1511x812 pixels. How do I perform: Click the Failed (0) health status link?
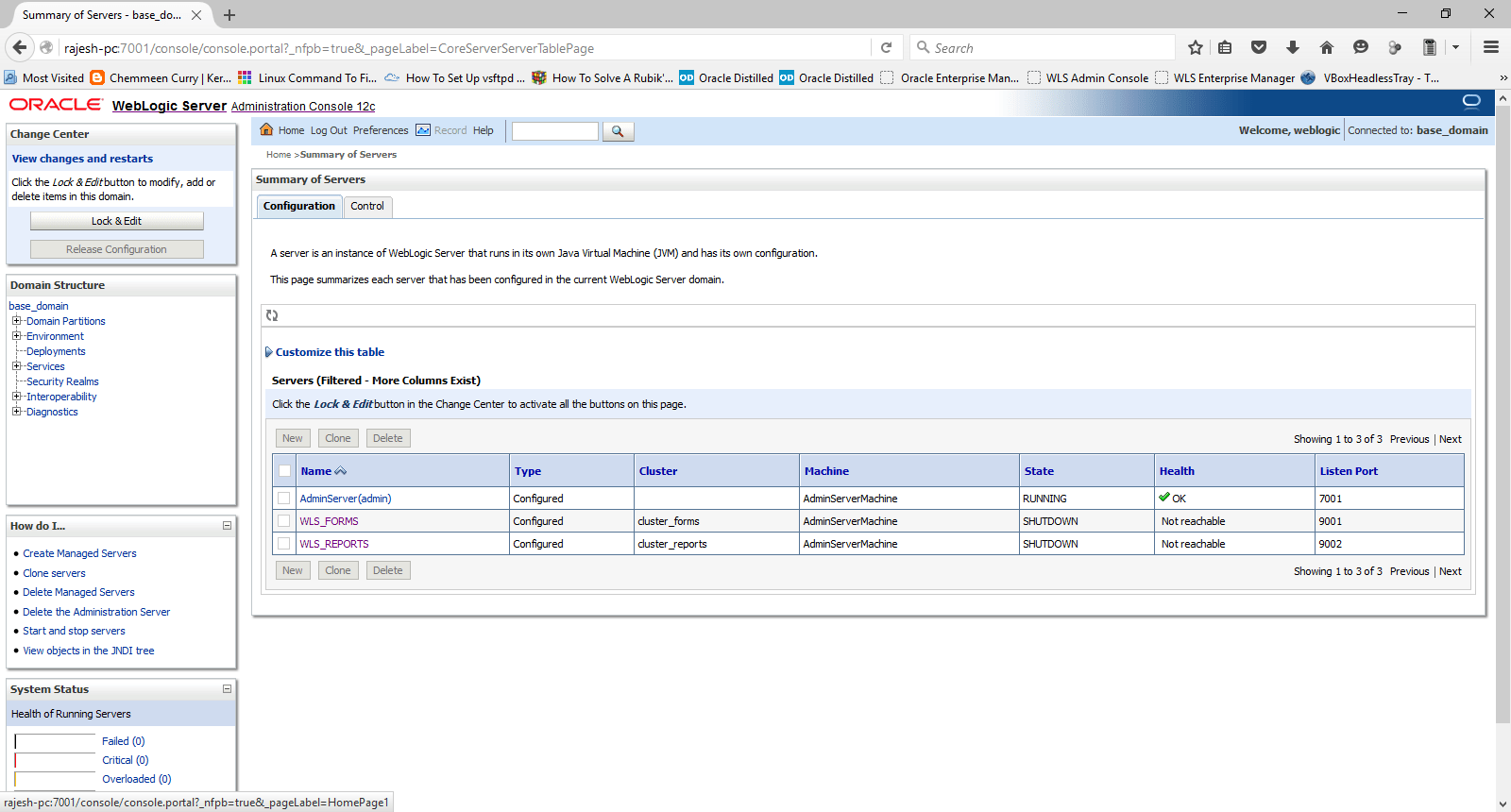pos(124,741)
